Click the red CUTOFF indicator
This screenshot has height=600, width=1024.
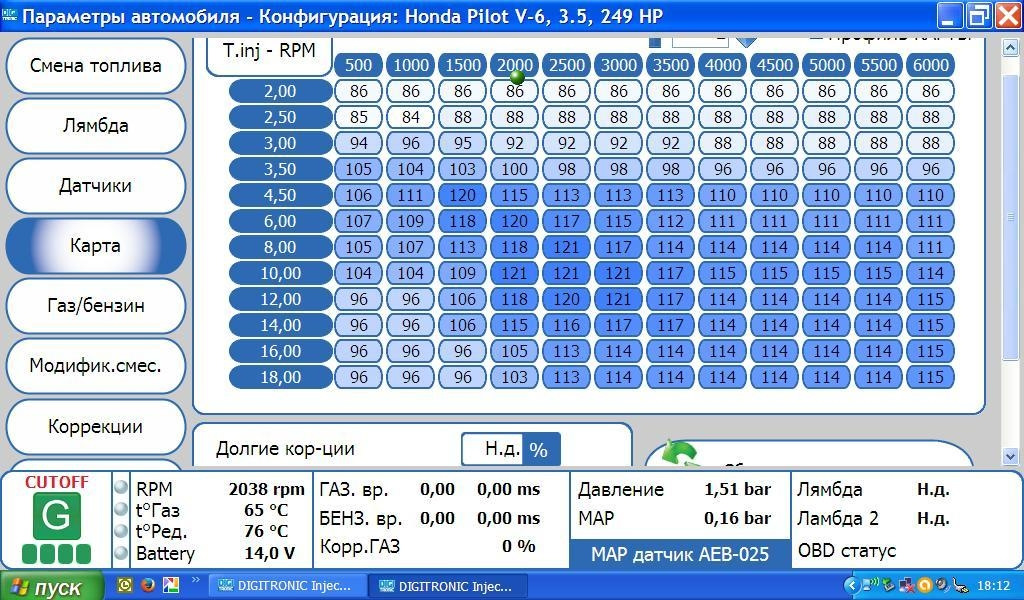click(56, 482)
